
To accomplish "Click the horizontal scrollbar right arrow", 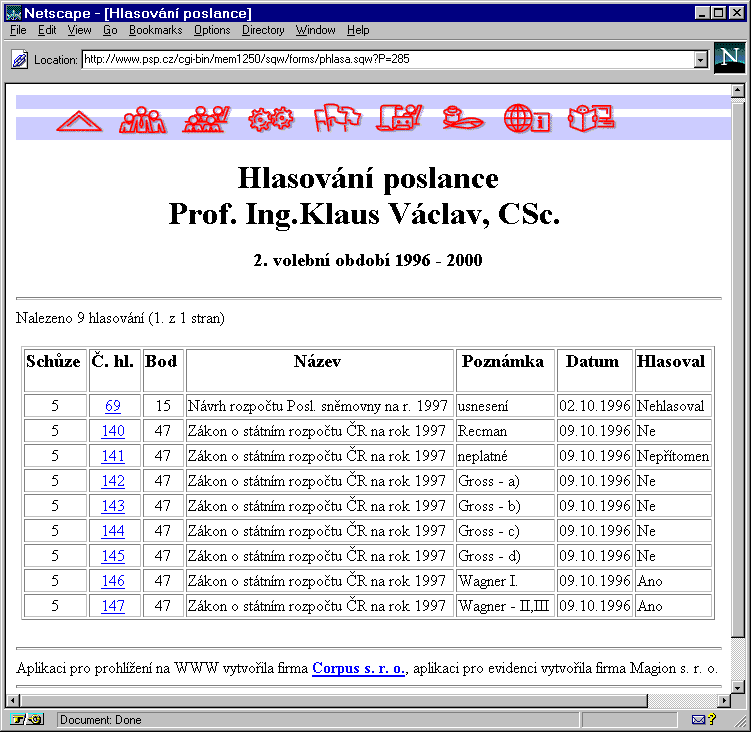I will 725,700.
